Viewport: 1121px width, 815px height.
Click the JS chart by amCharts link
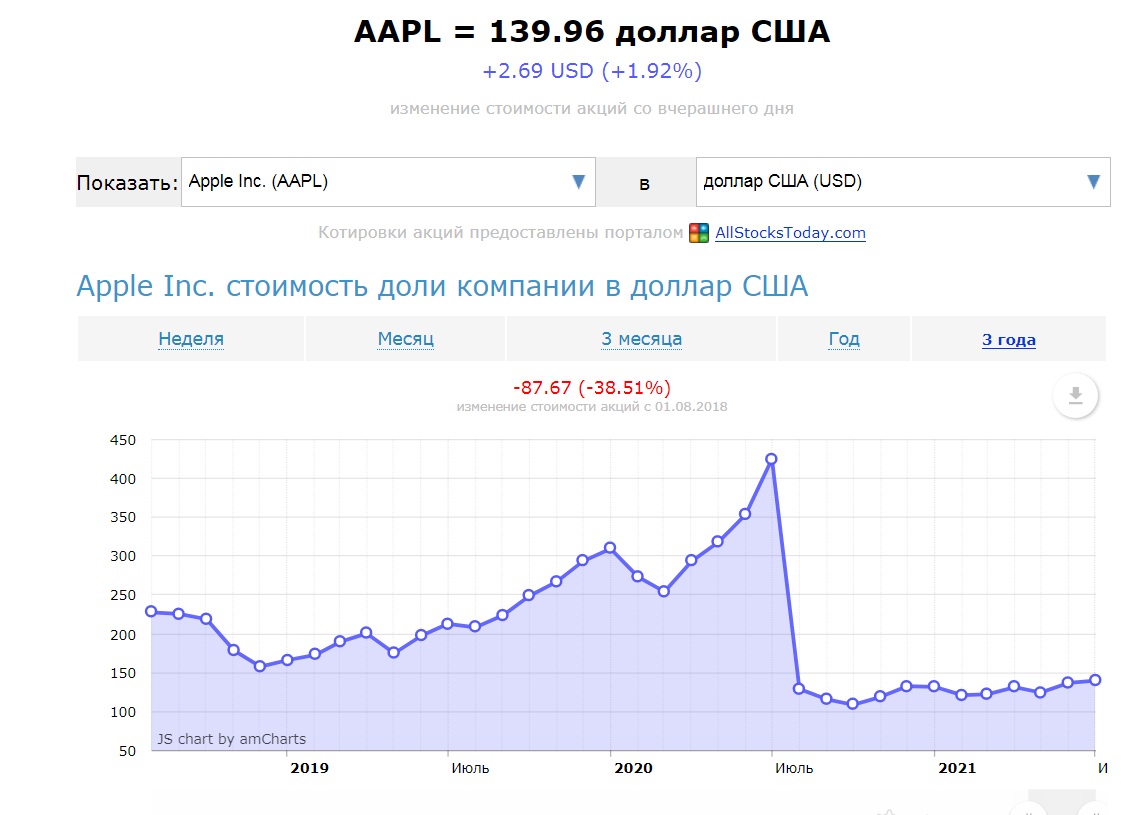tap(231, 739)
